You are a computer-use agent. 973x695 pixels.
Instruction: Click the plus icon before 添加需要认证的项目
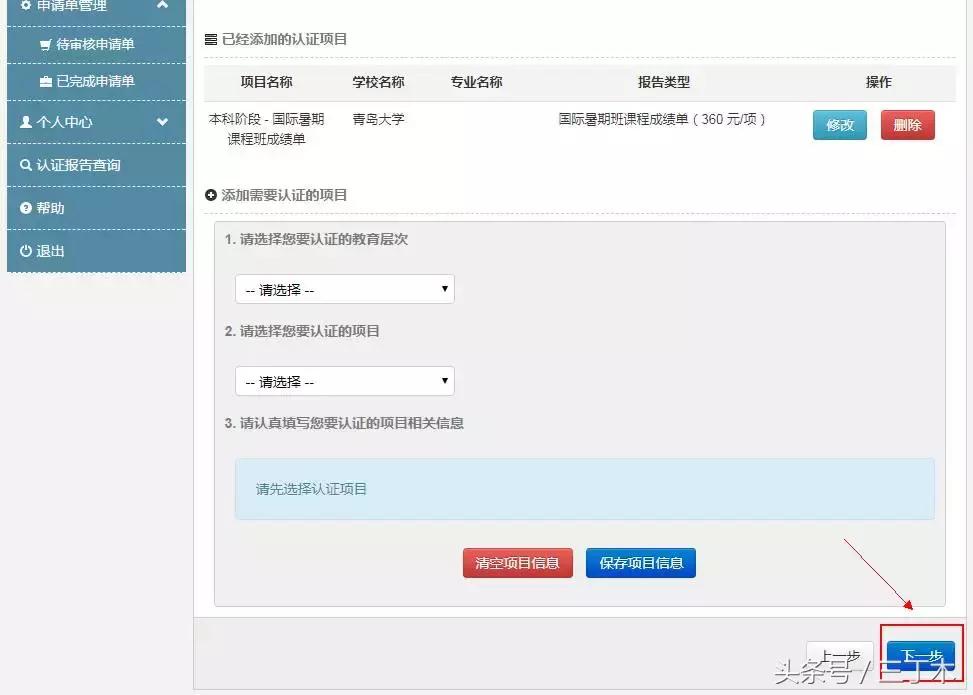click(x=212, y=196)
